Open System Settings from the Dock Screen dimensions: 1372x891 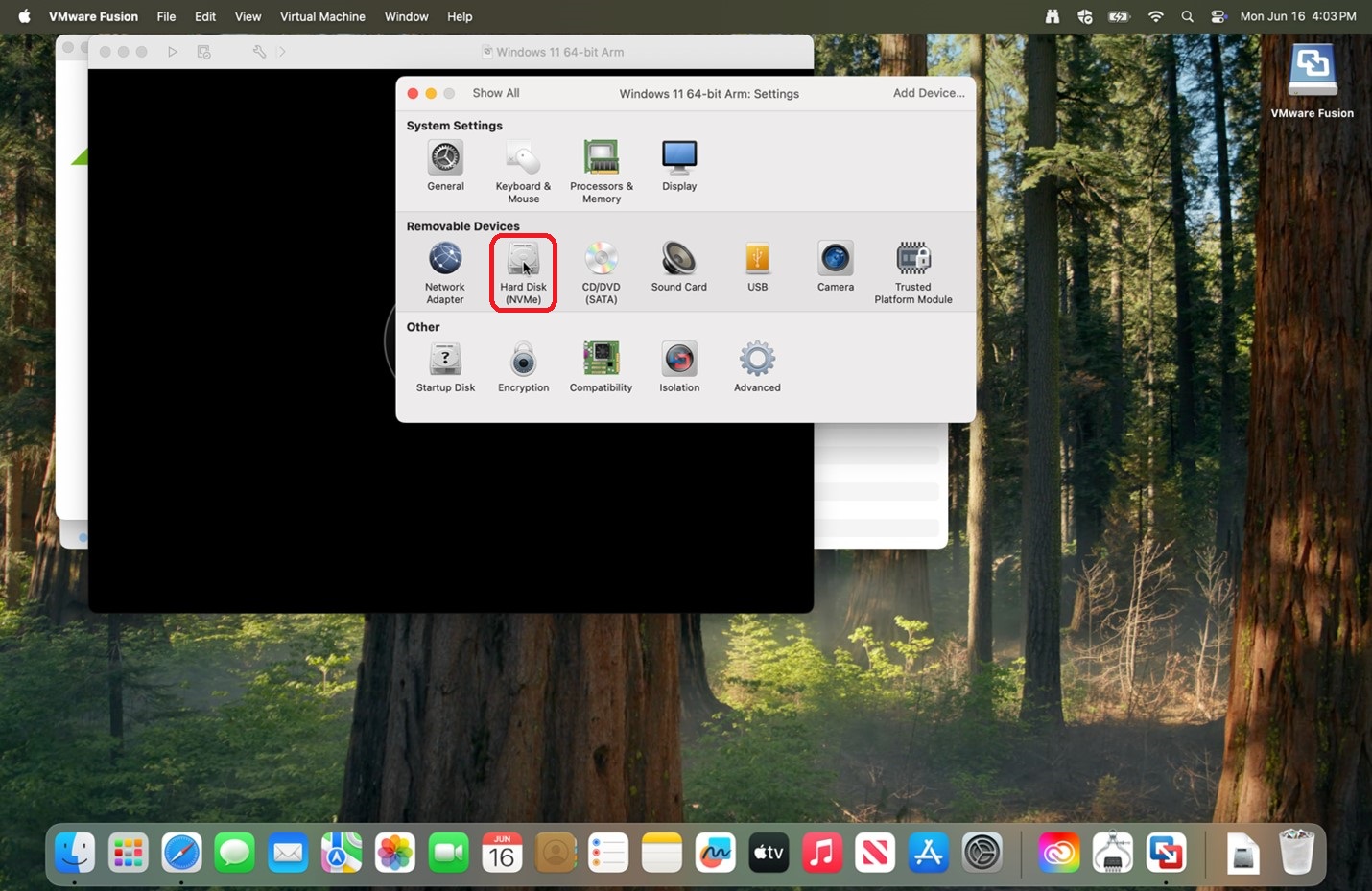pyautogui.click(x=982, y=852)
